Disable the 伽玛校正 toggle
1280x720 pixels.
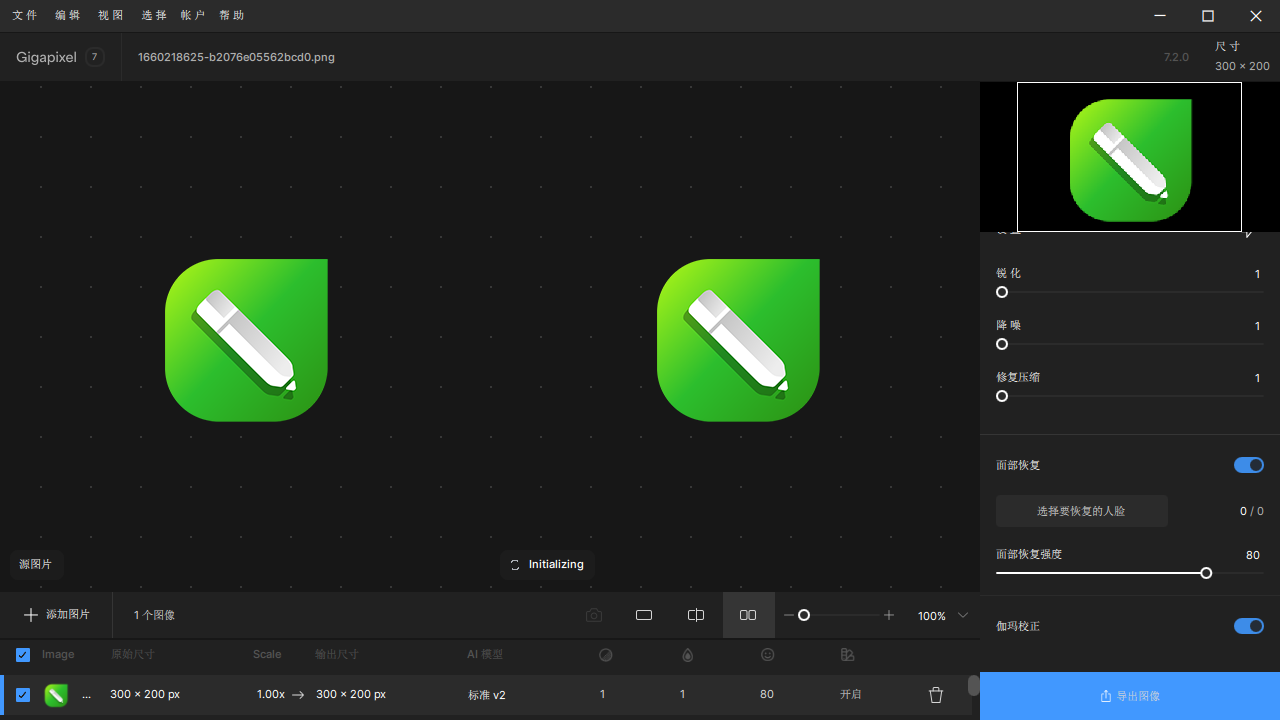[x=1248, y=626]
